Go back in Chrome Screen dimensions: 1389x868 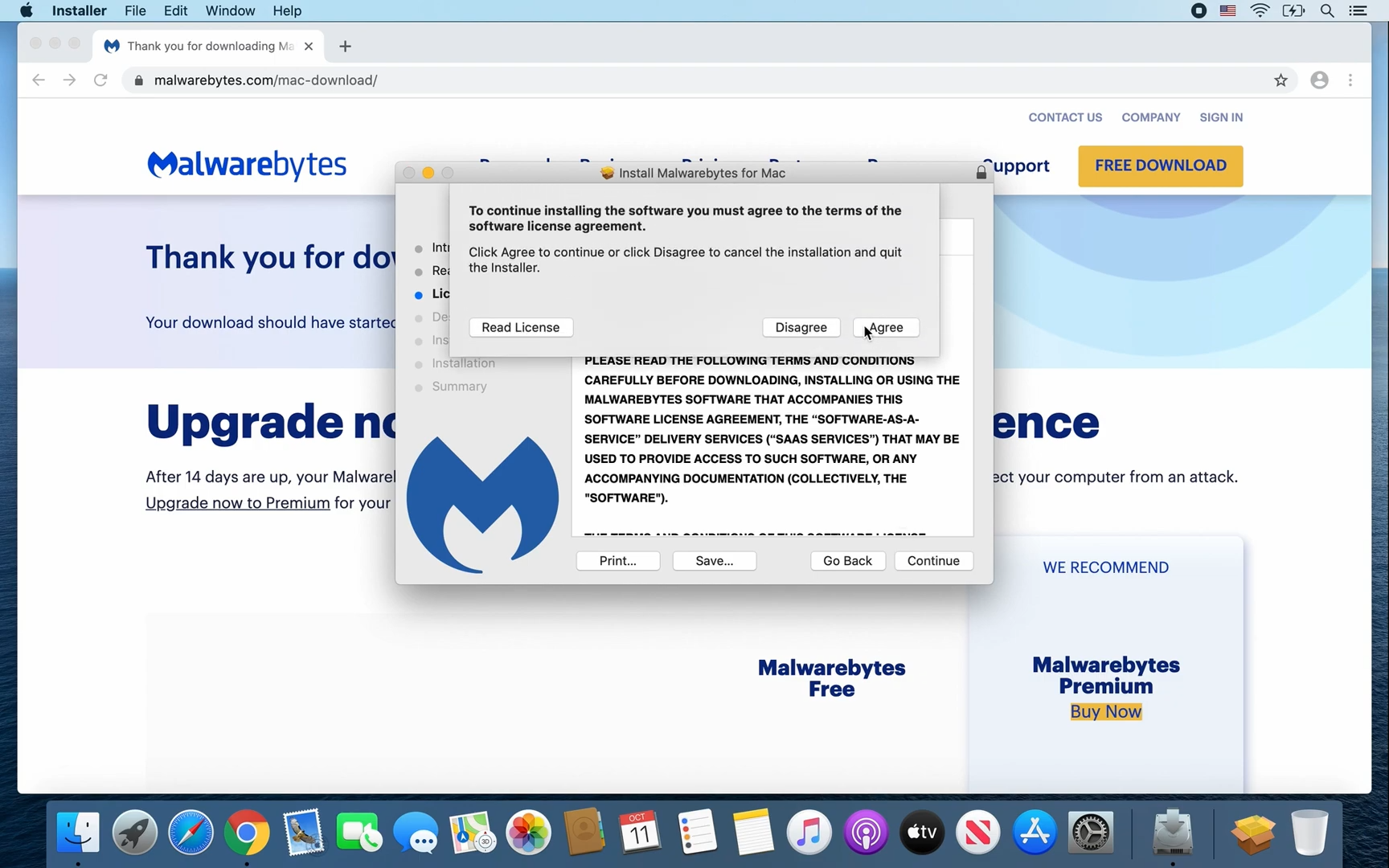point(38,80)
